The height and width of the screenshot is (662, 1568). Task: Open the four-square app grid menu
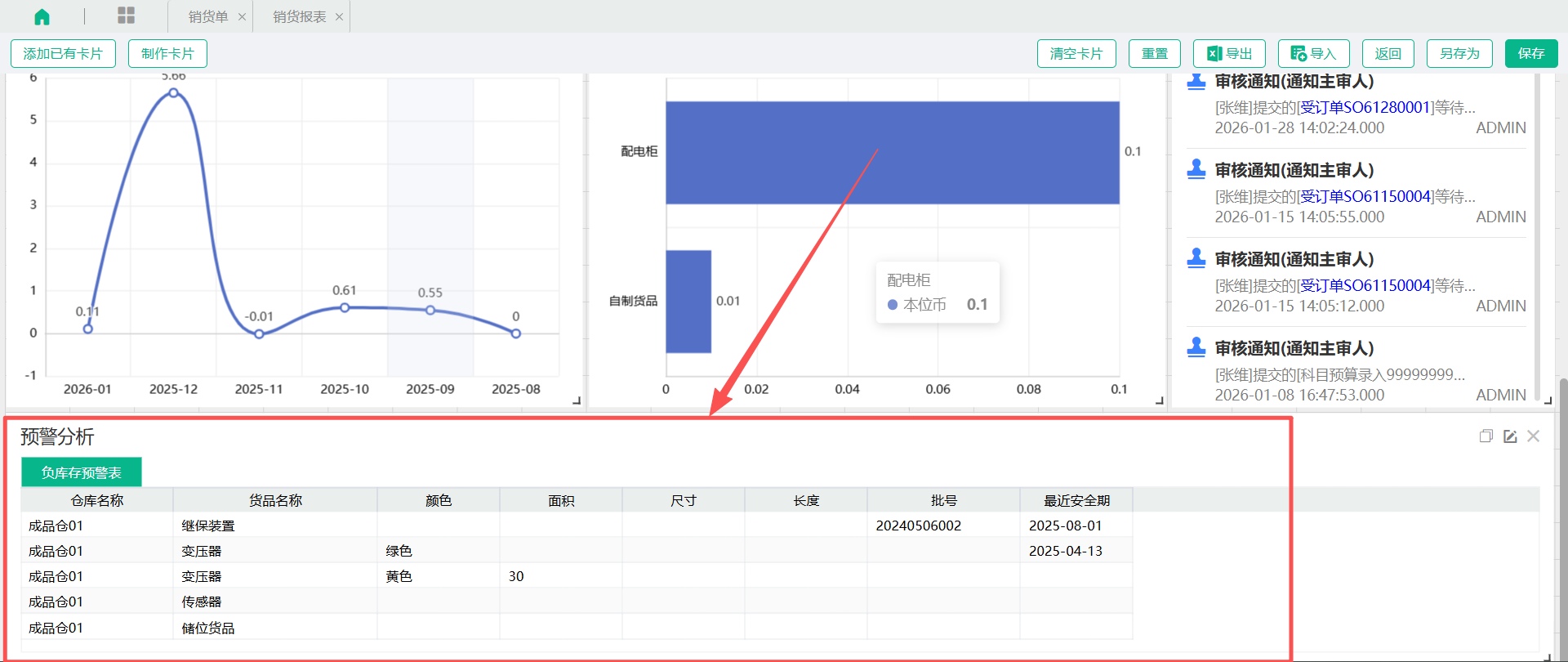point(126,16)
